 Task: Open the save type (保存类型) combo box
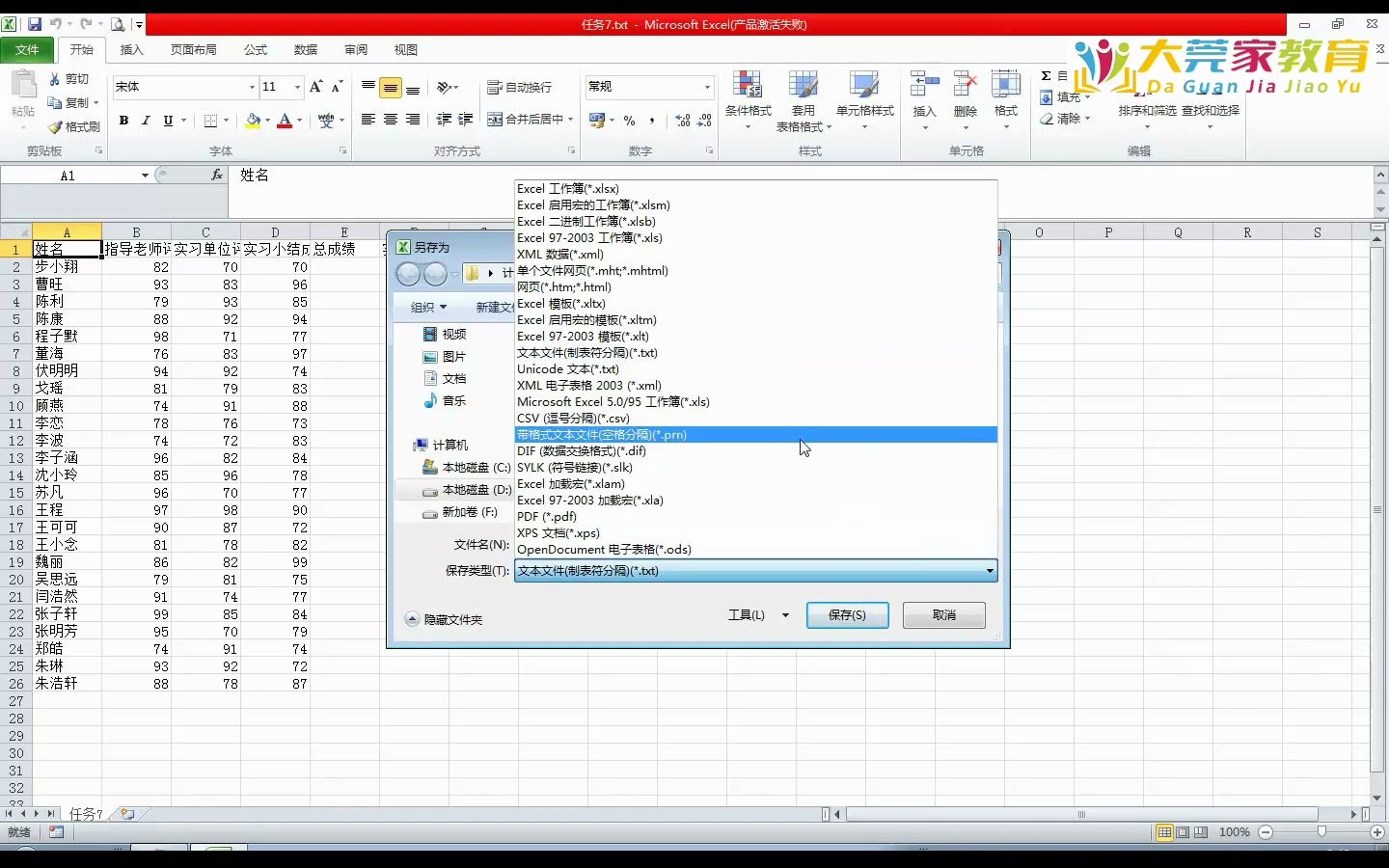pos(755,571)
